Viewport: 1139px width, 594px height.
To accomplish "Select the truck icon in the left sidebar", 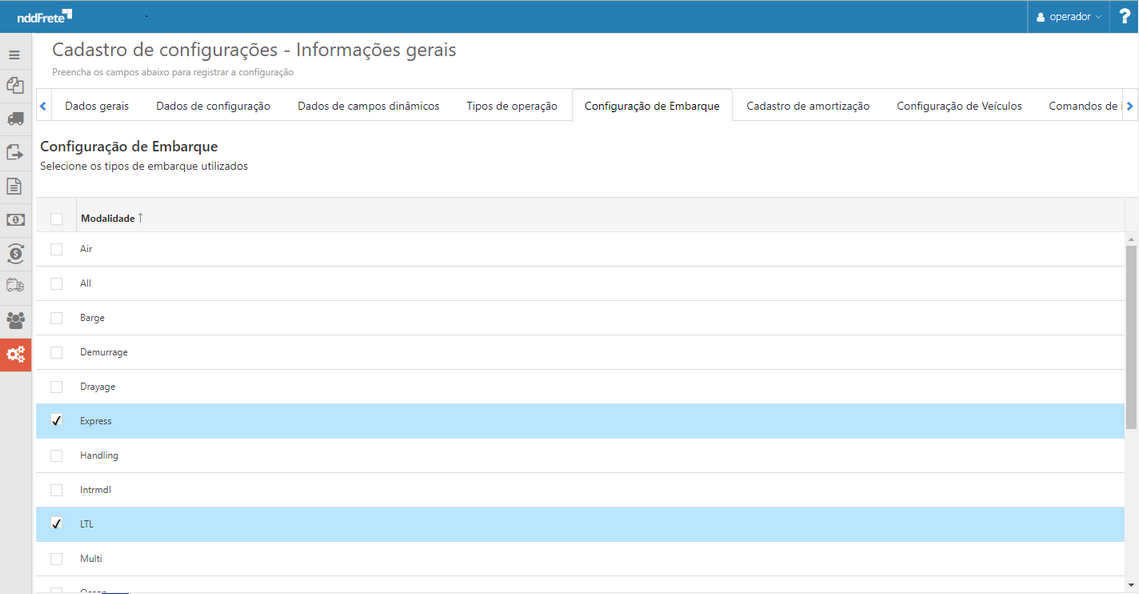I will tap(15, 120).
